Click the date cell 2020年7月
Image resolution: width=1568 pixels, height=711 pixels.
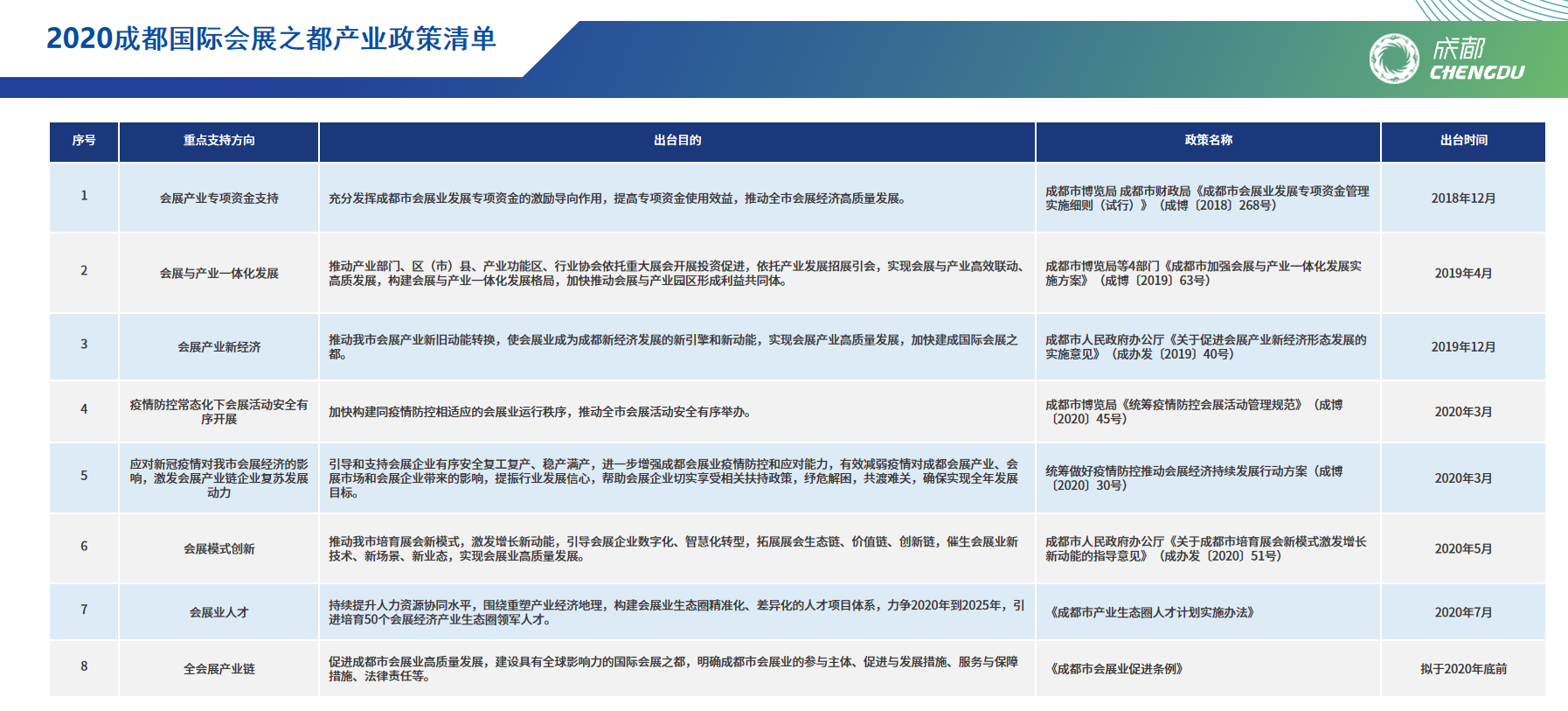pos(1464,612)
